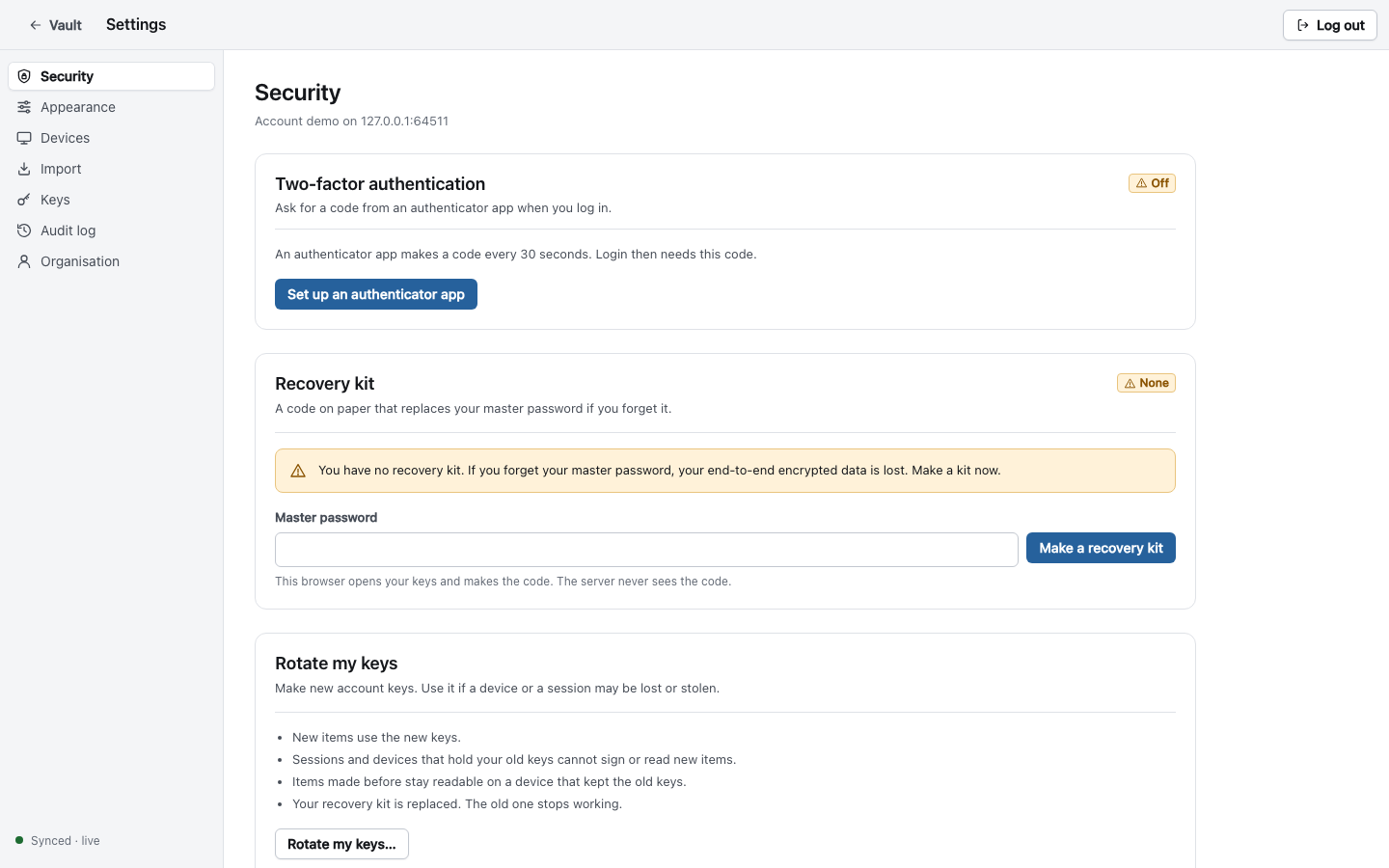Switch to the Import section
Screen dimensions: 1389x868
[x=112, y=169]
